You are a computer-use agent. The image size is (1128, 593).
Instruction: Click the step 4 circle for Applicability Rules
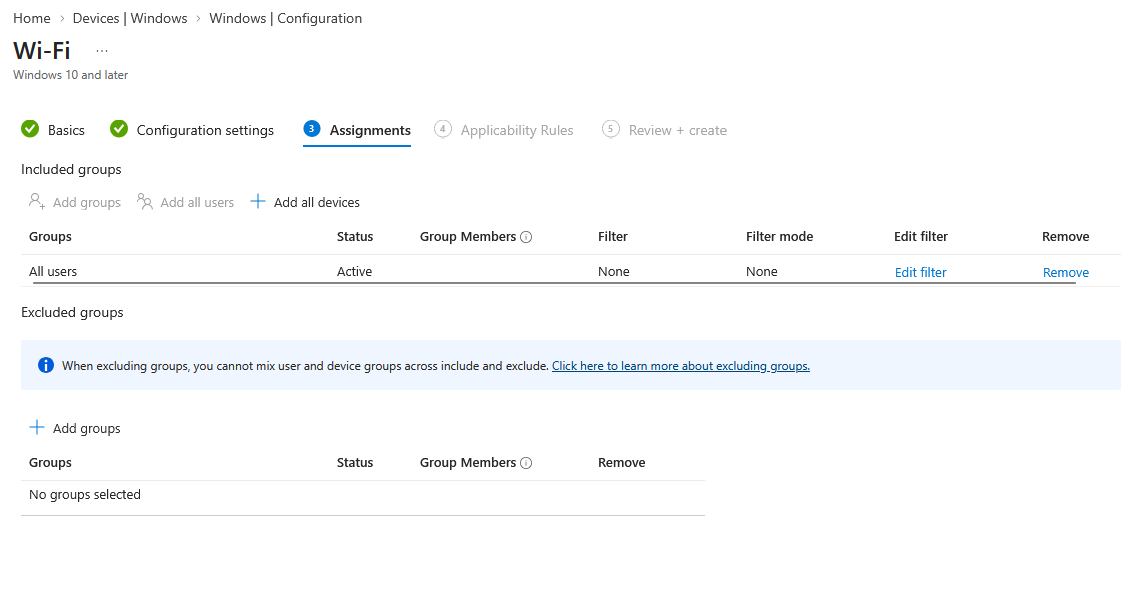pyautogui.click(x=442, y=129)
